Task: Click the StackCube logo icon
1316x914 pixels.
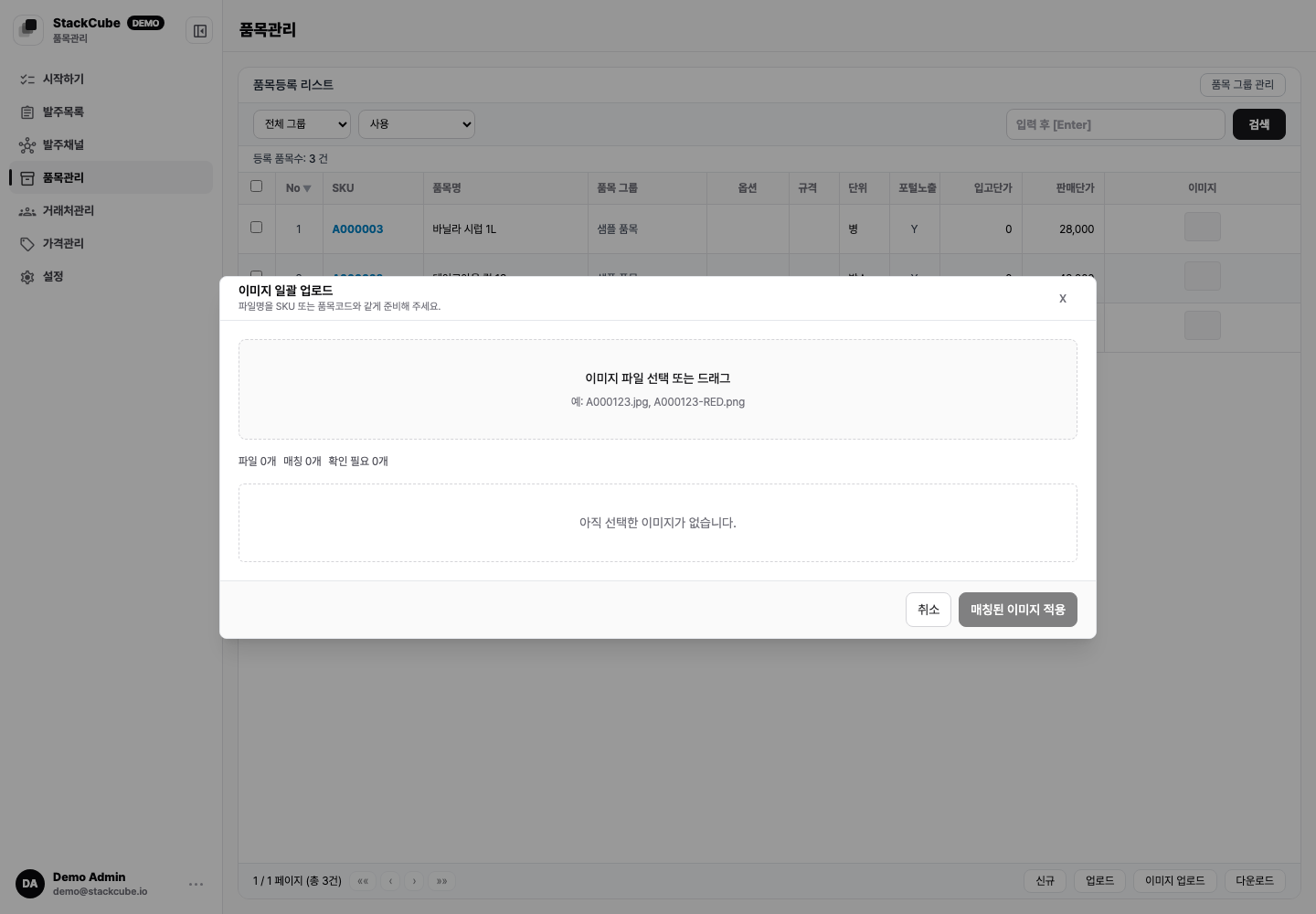Action: (x=28, y=30)
